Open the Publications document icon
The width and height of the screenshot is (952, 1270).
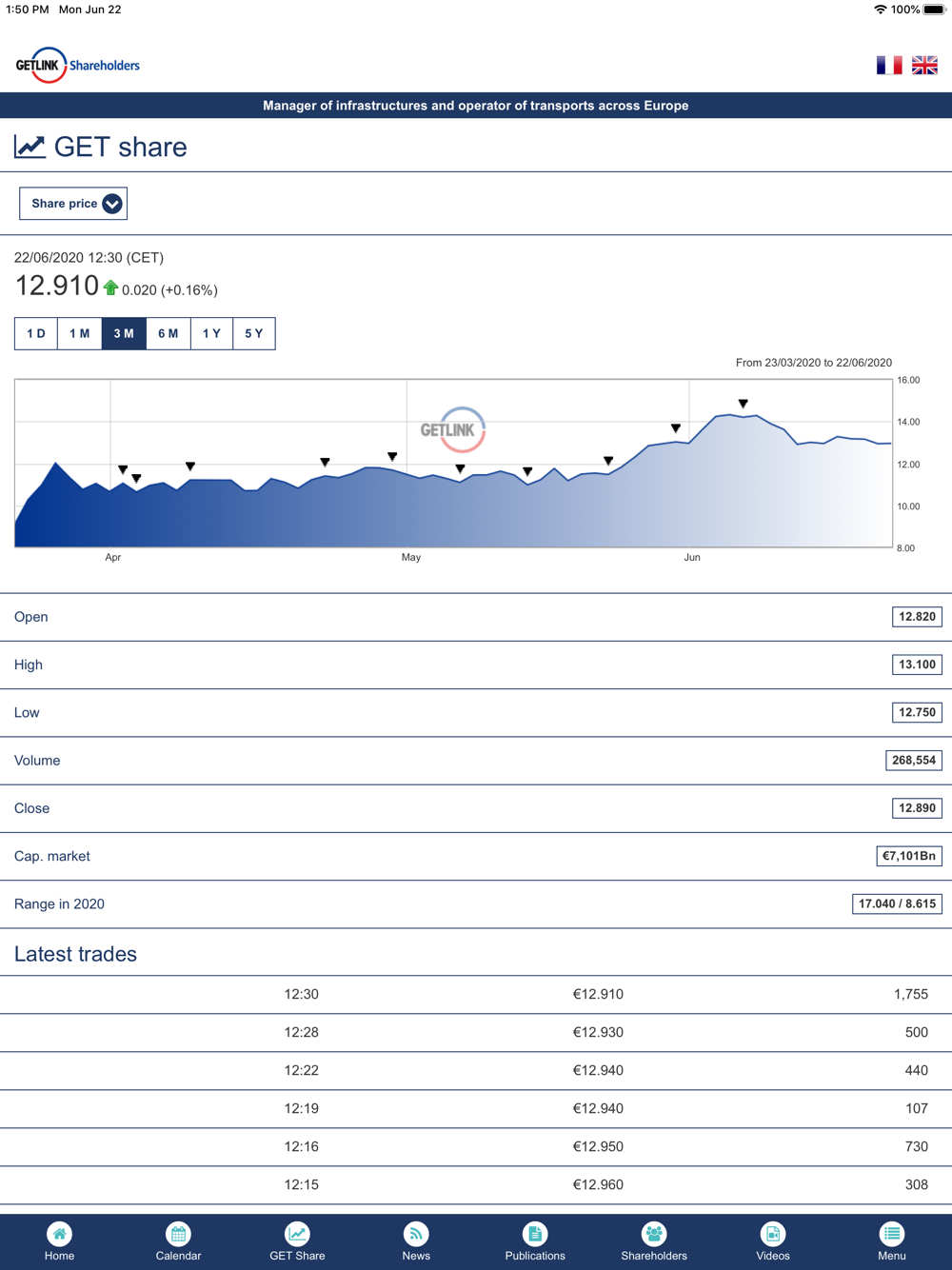click(535, 1234)
